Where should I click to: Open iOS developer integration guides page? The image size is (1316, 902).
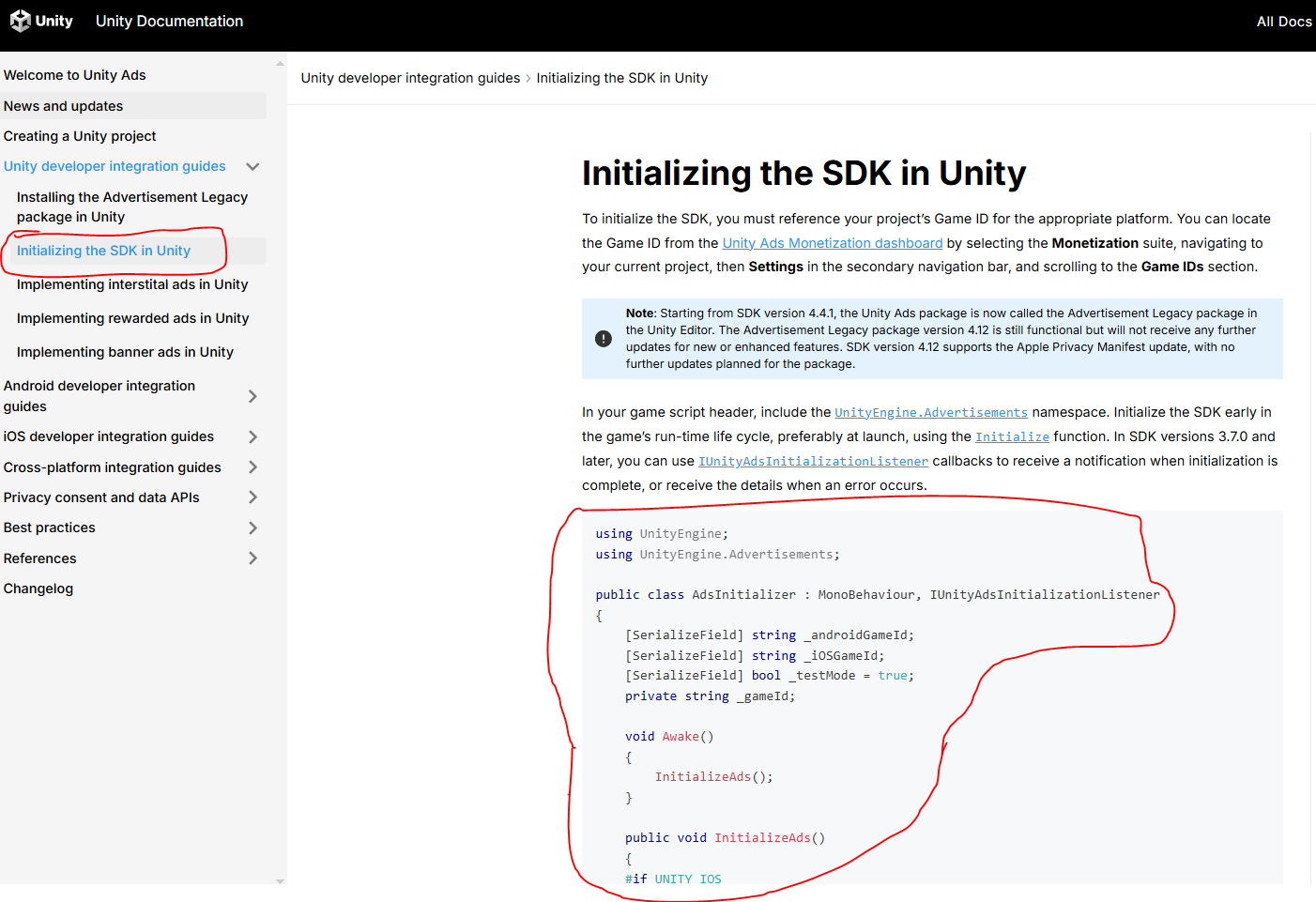(x=109, y=436)
